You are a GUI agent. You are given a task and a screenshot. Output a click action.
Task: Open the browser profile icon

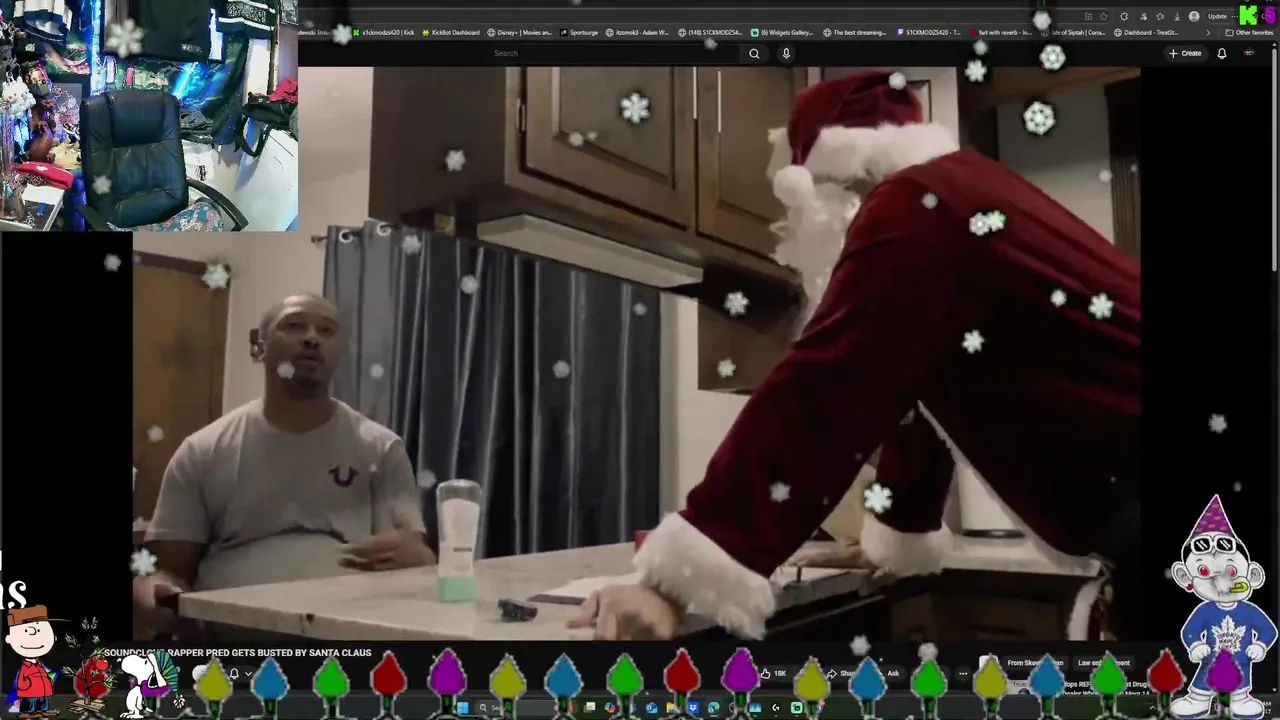pyautogui.click(x=1194, y=17)
